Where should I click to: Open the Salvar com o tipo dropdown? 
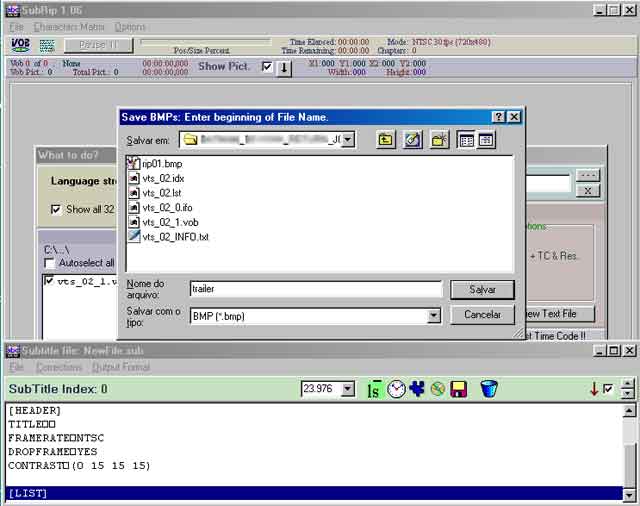433,315
